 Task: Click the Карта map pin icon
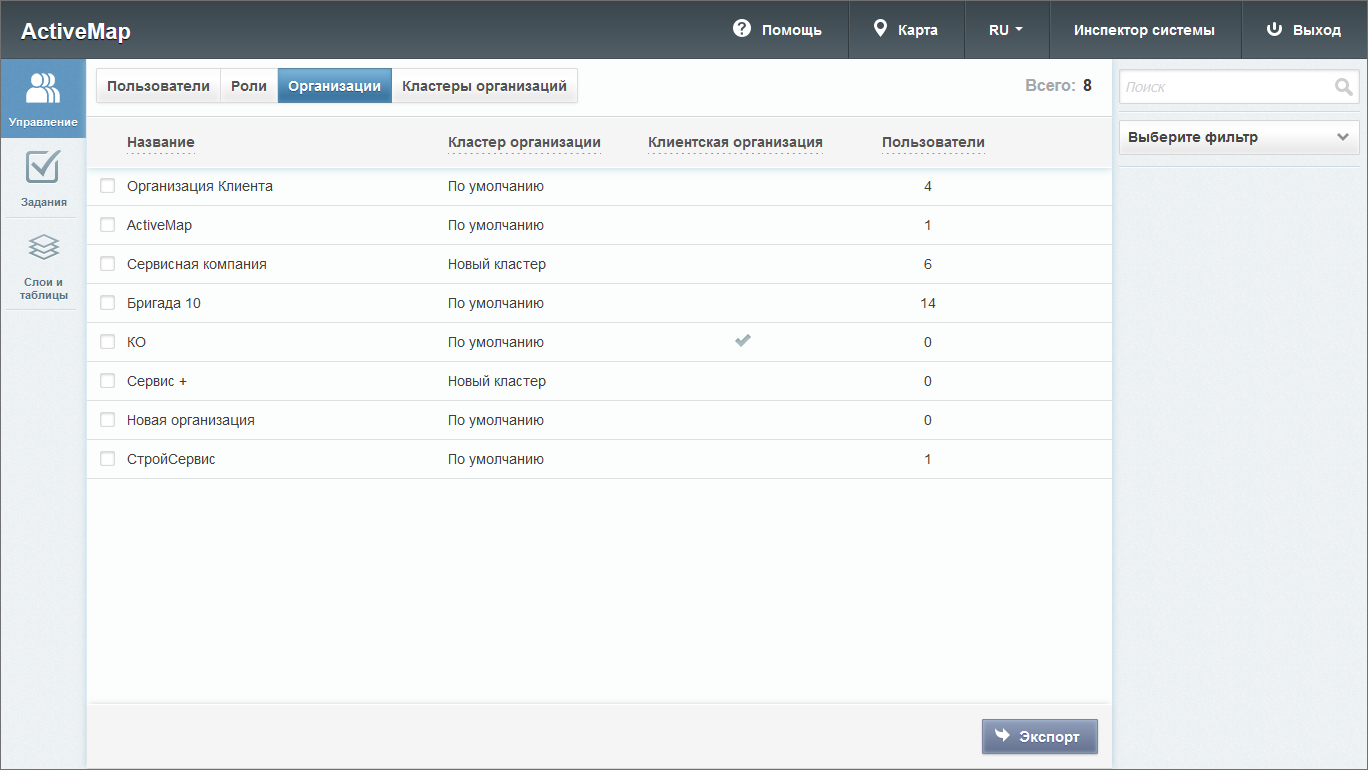[880, 29]
